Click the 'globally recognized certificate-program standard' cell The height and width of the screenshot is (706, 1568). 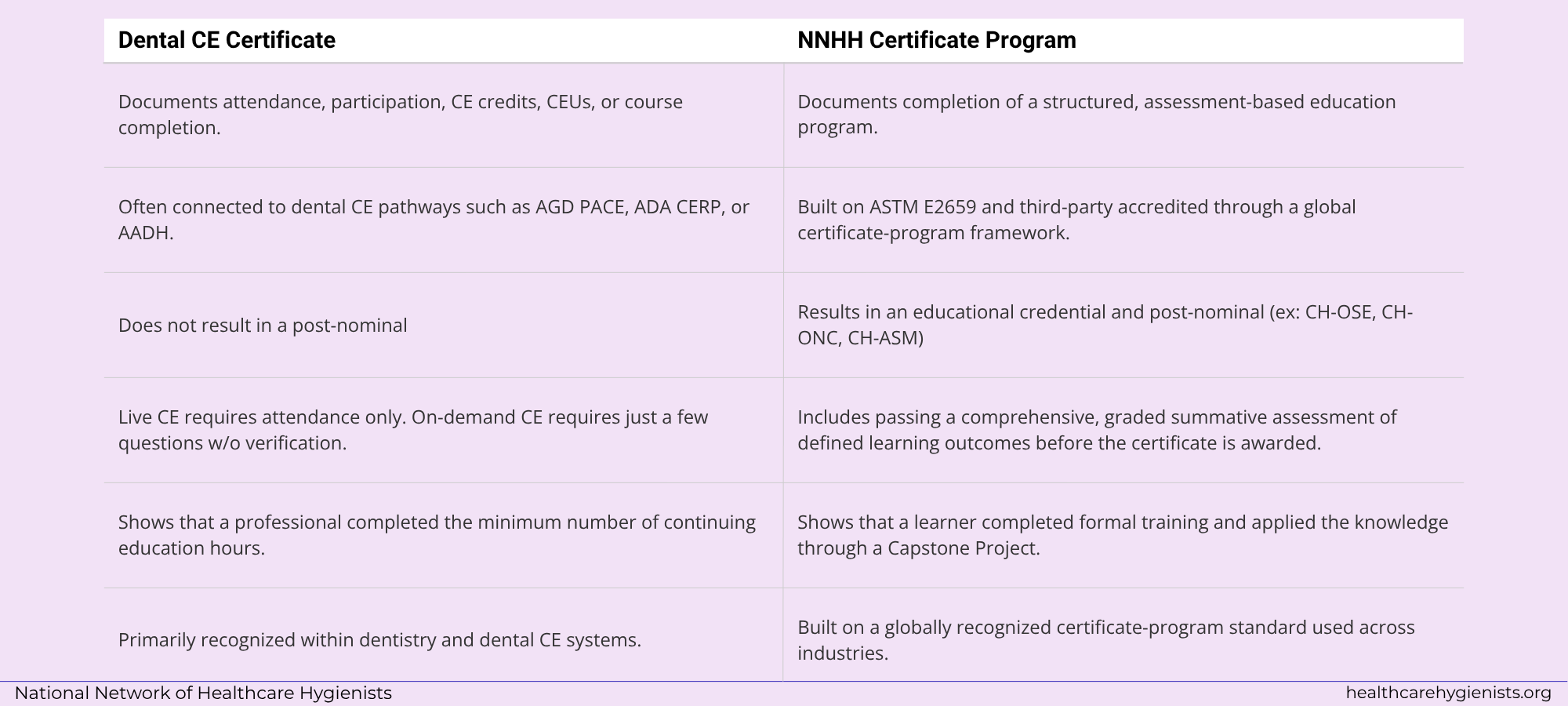coord(1123,635)
